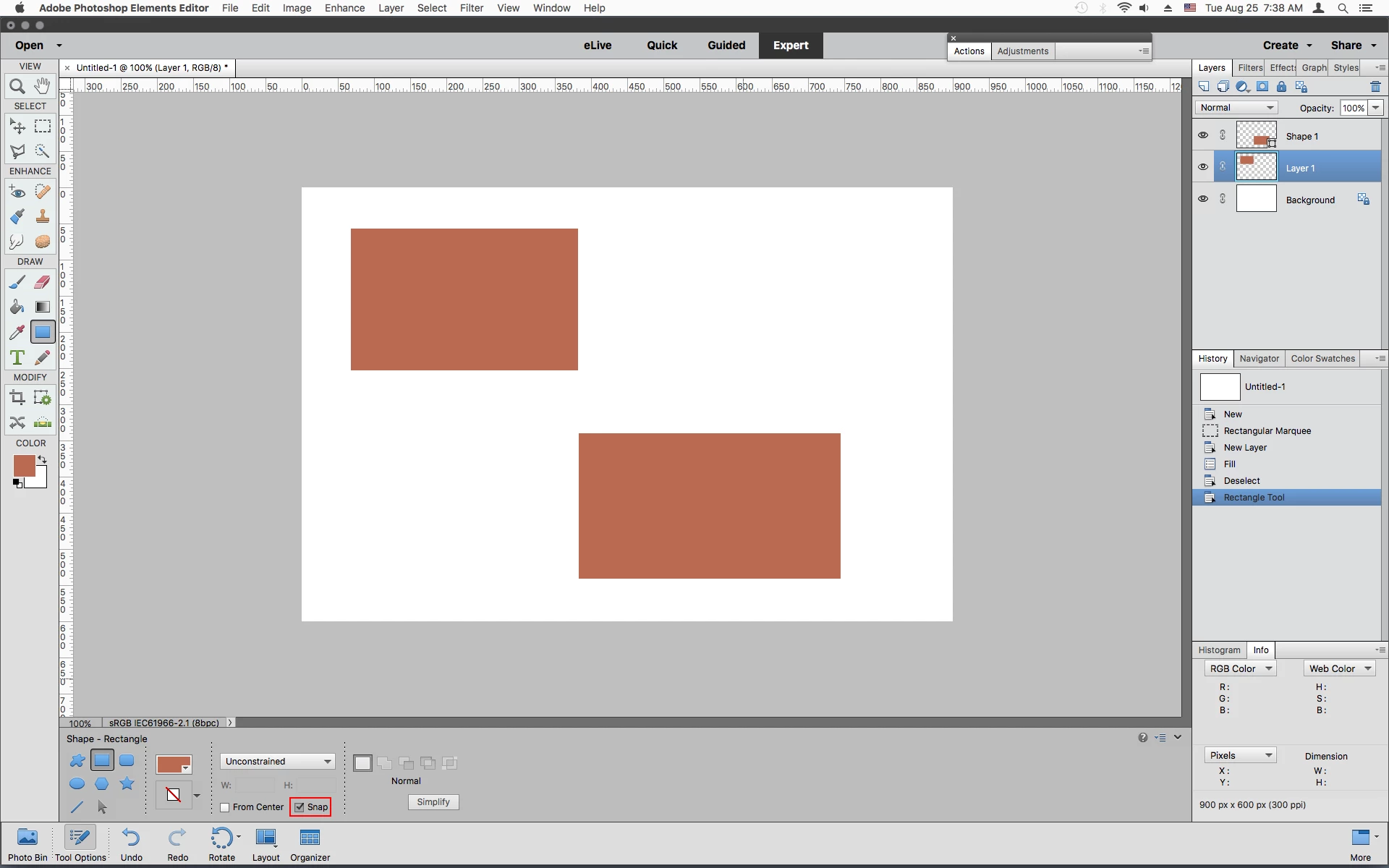Screen dimensions: 1389x868
Task: Select the Paint Bucket tool
Action: click(17, 307)
